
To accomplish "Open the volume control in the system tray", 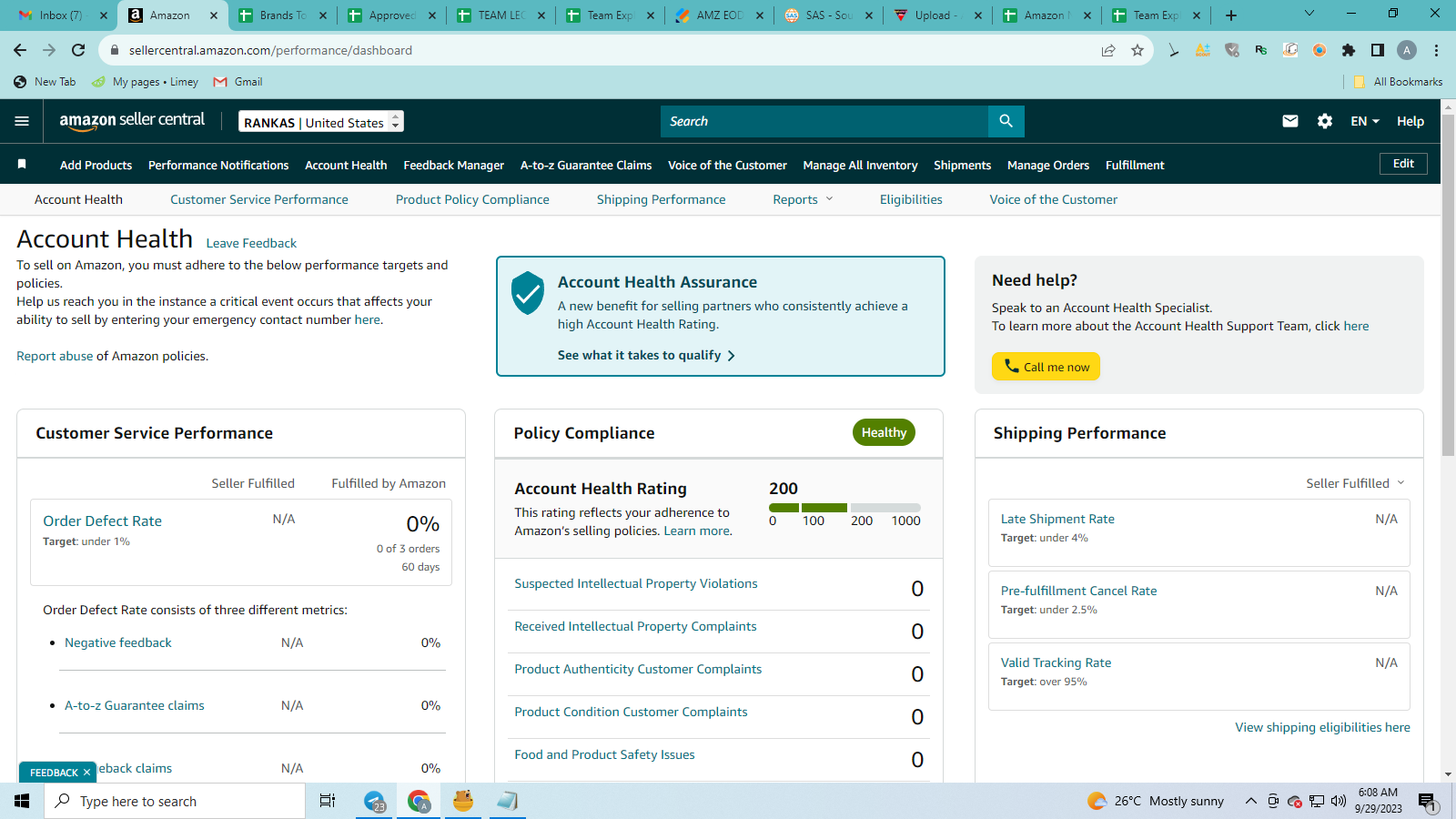I will [1338, 801].
